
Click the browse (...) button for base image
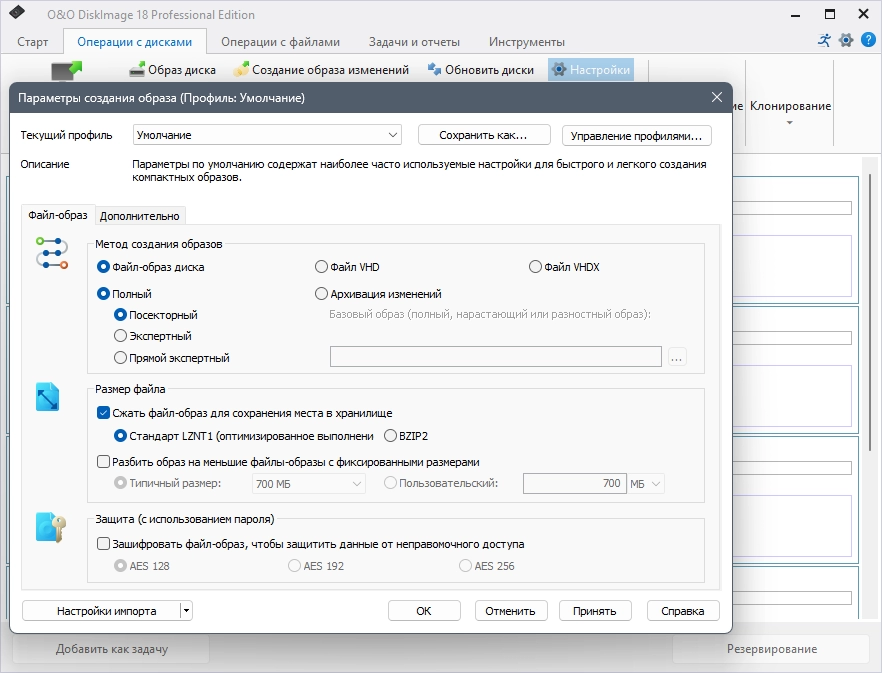point(677,357)
